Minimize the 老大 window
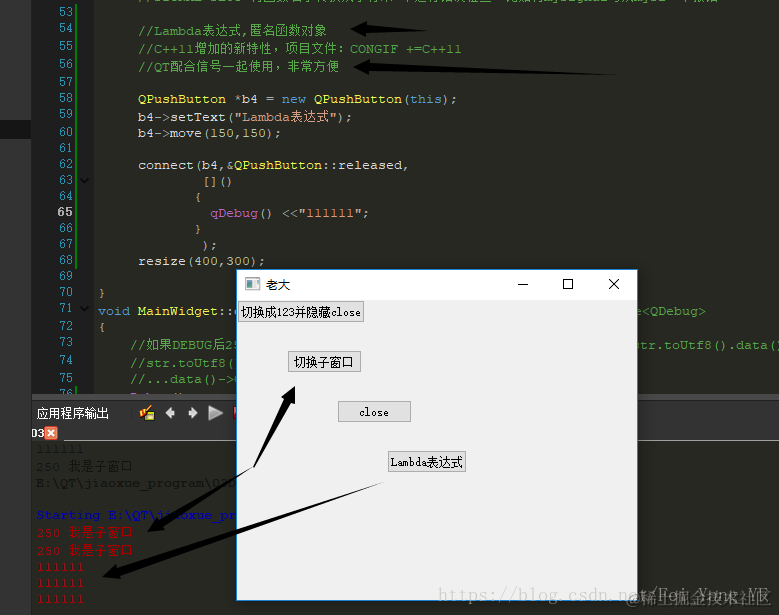 tap(523, 284)
